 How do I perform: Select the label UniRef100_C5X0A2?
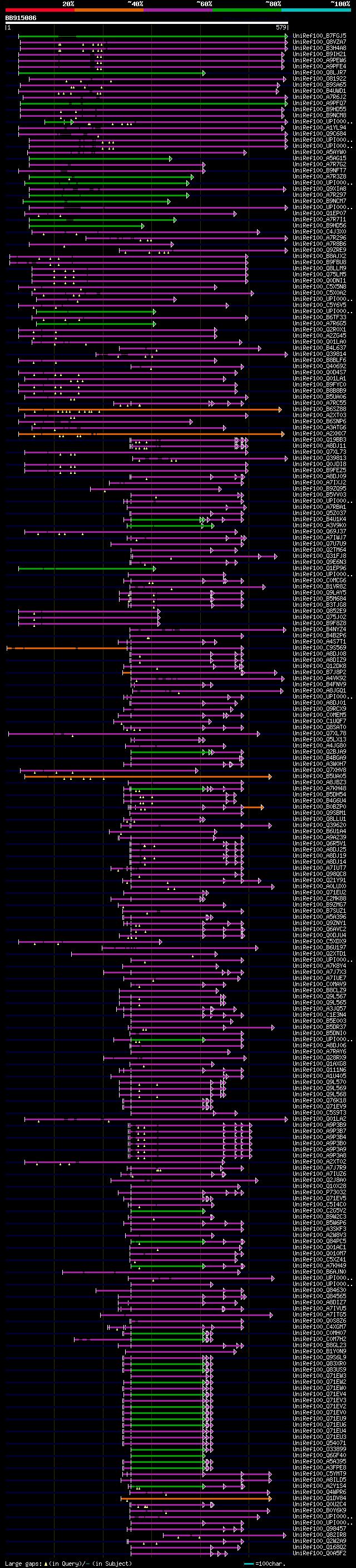coord(319,293)
